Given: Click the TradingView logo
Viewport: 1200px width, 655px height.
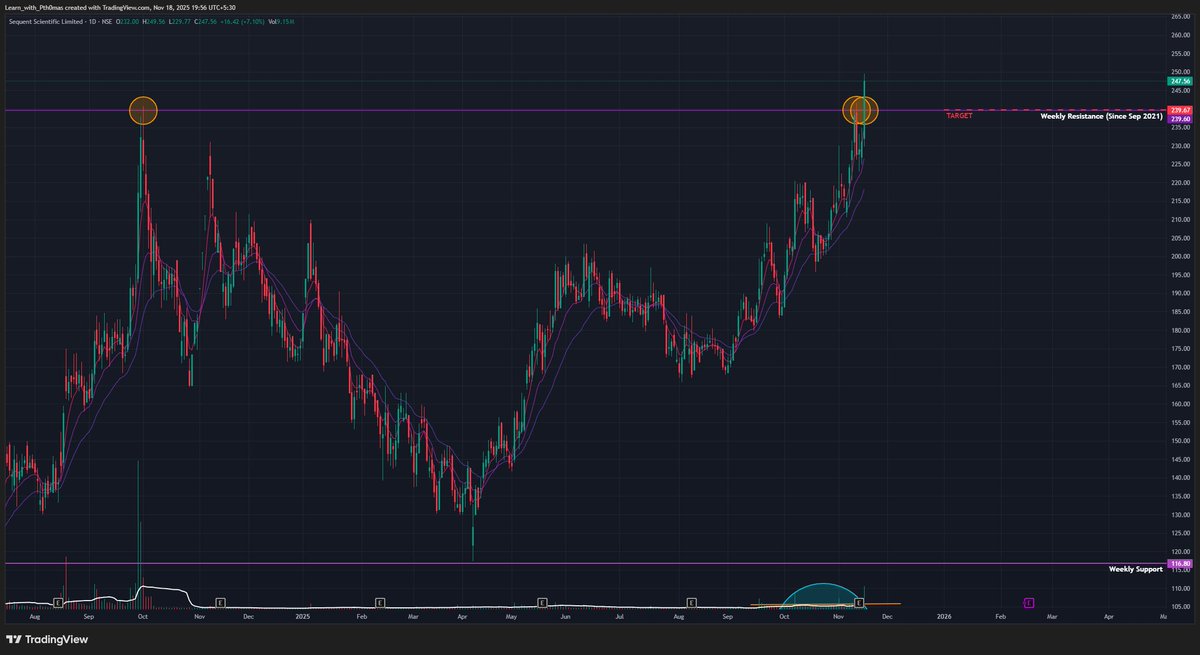Looking at the screenshot, I should point(46,640).
